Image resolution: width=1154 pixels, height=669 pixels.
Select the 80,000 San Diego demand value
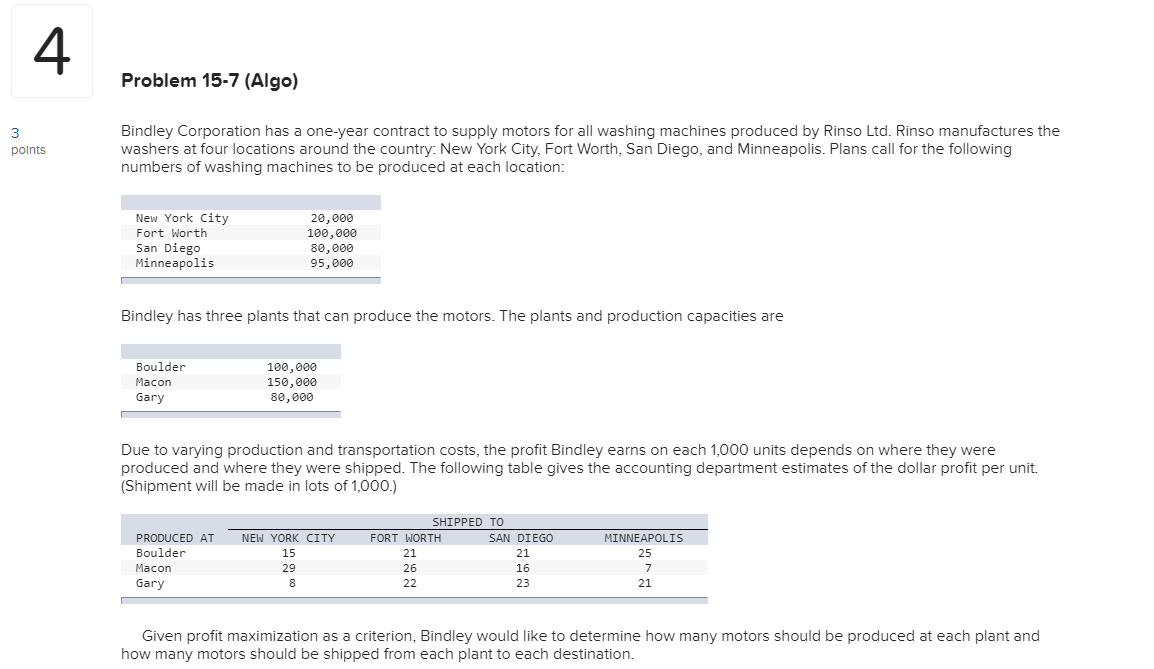pos(332,248)
